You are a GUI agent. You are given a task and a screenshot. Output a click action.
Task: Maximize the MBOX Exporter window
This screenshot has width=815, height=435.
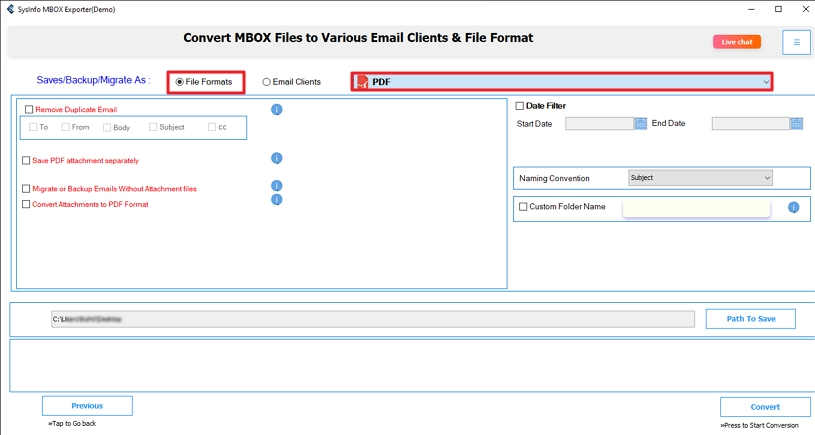point(778,9)
